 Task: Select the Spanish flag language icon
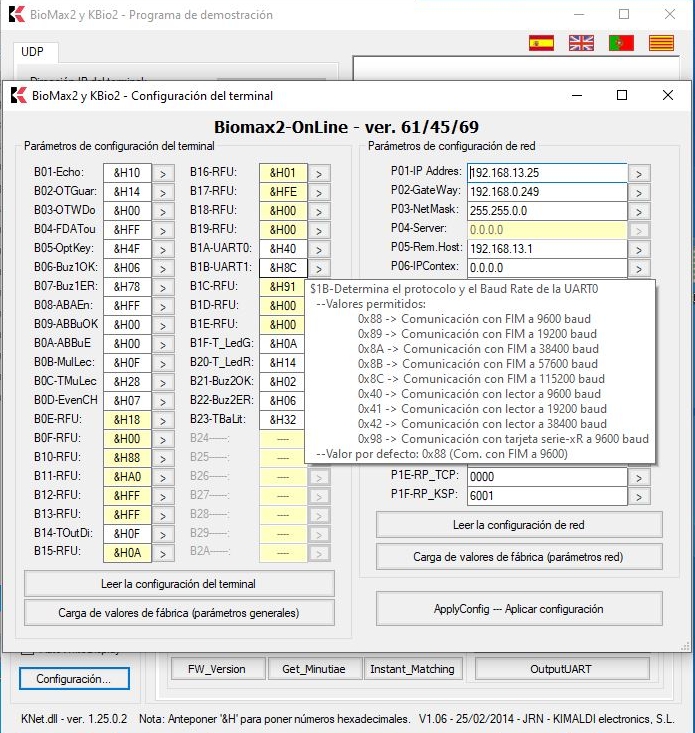click(541, 43)
